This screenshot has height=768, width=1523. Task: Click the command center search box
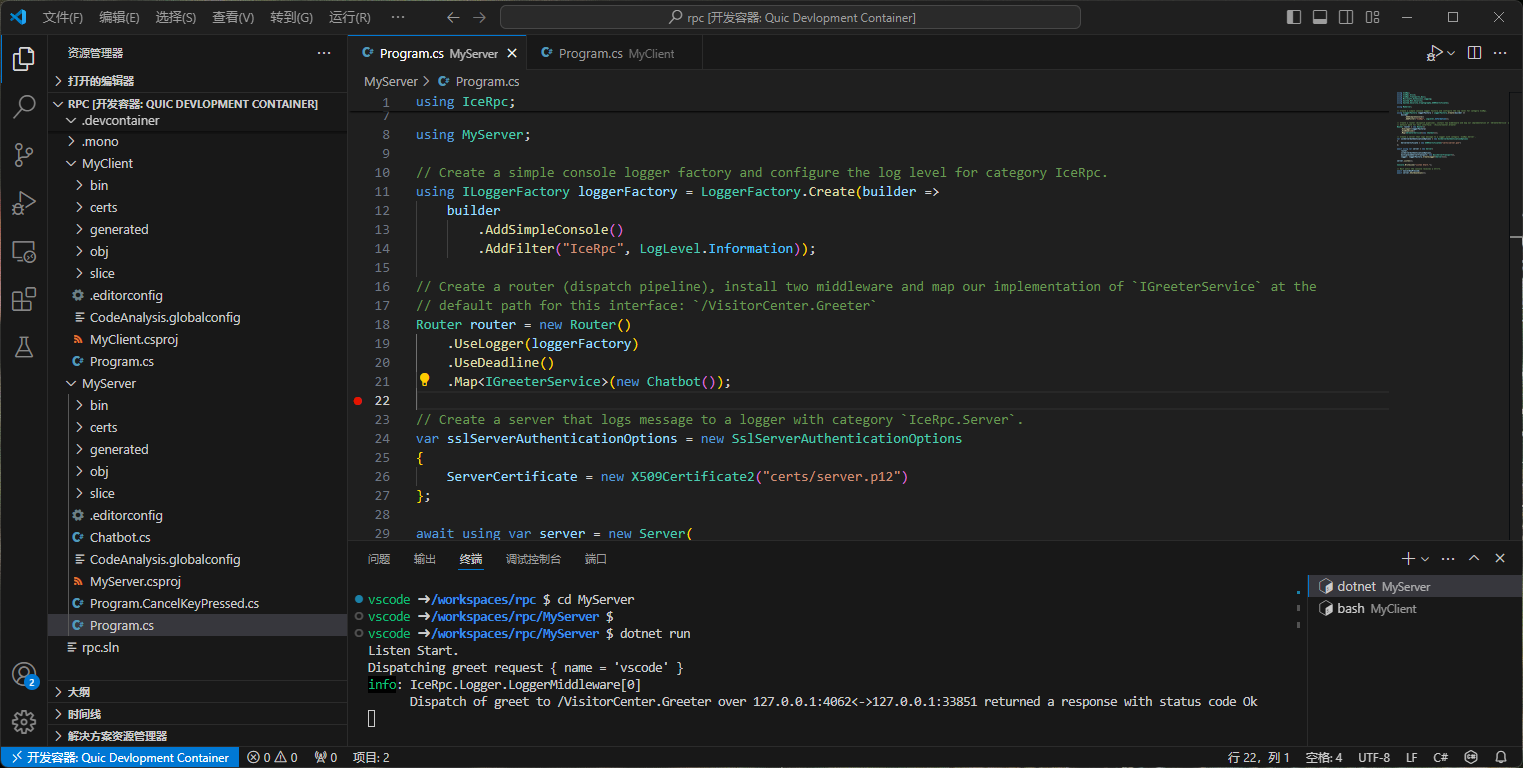(x=790, y=18)
